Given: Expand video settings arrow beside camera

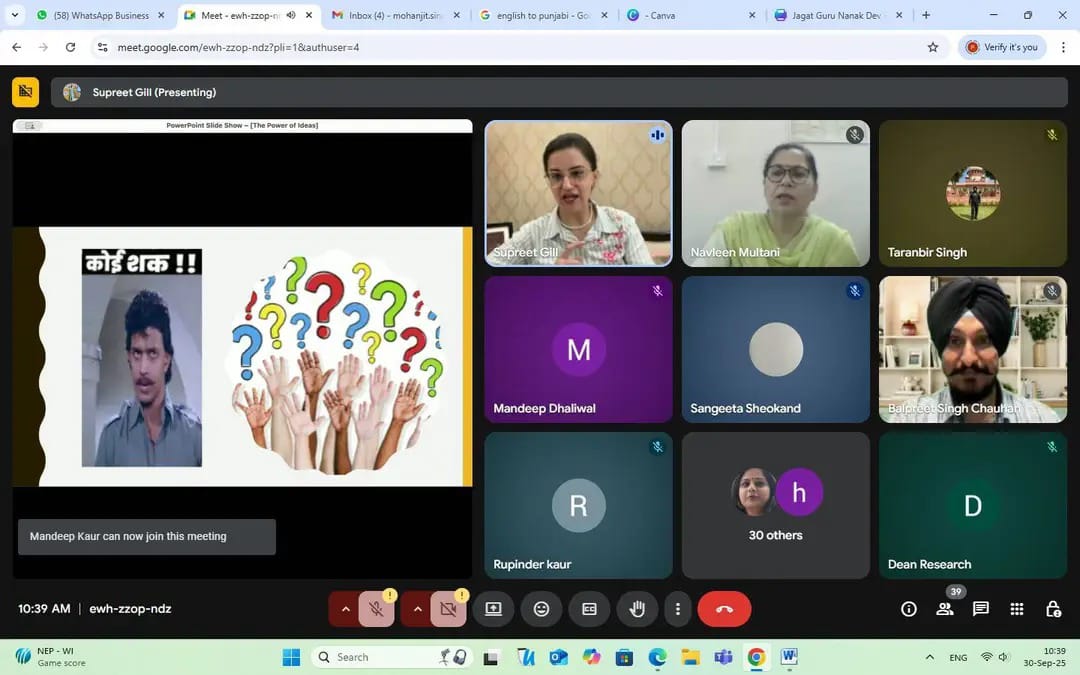Looking at the screenshot, I should pos(418,609).
